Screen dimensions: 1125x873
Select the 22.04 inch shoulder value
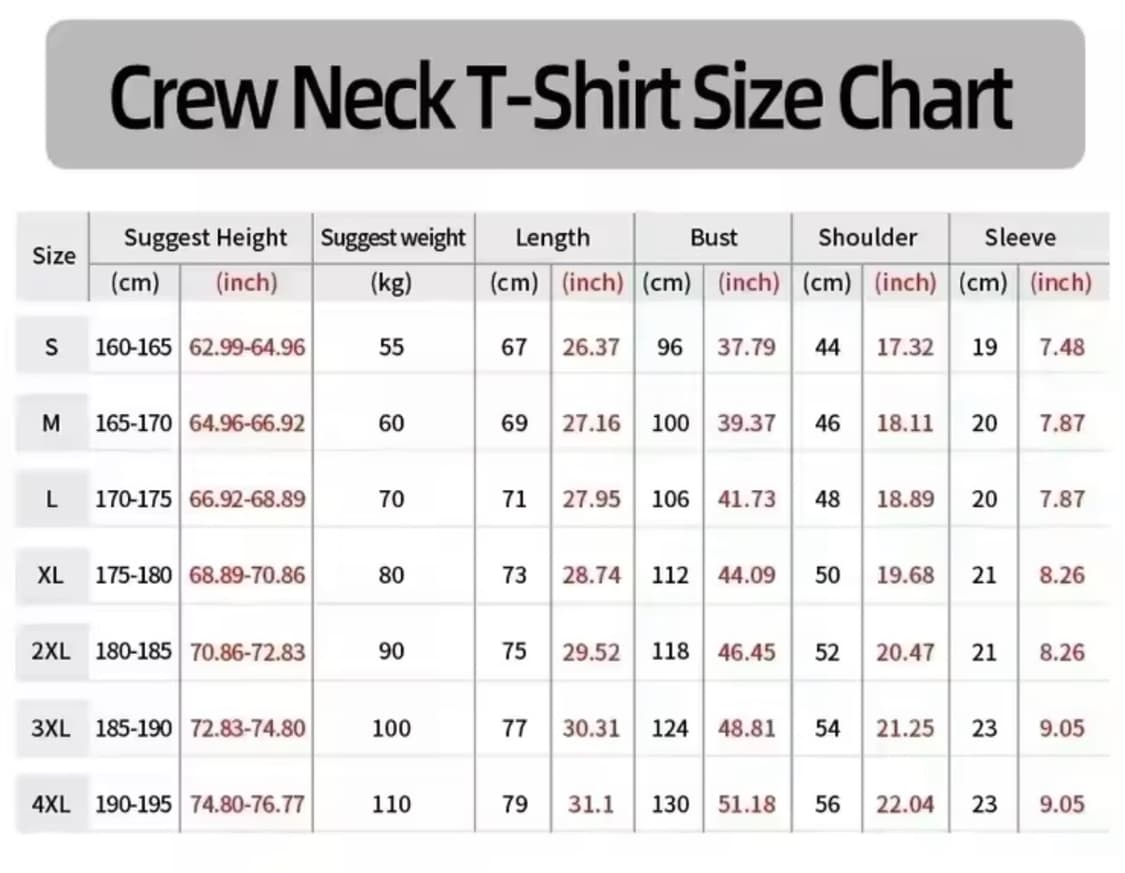(x=905, y=804)
